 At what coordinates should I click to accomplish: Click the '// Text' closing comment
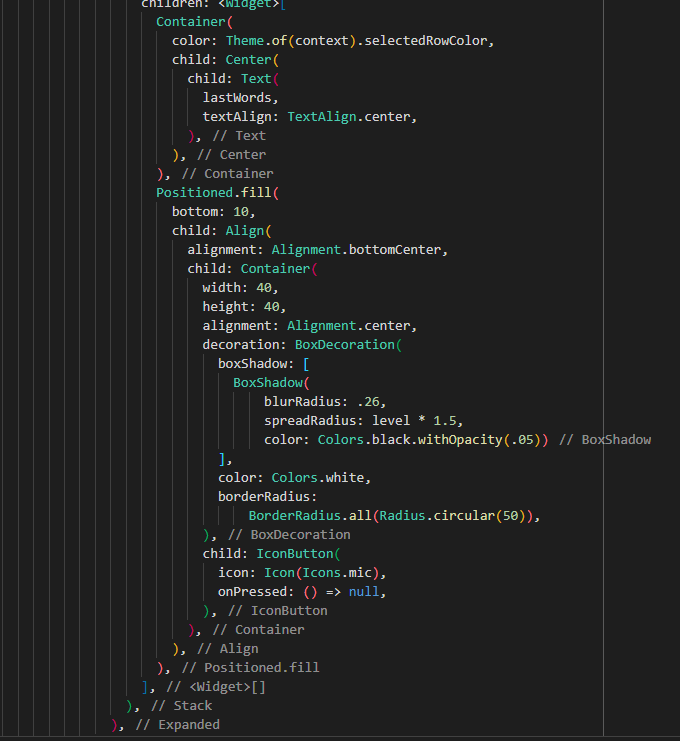(x=239, y=136)
